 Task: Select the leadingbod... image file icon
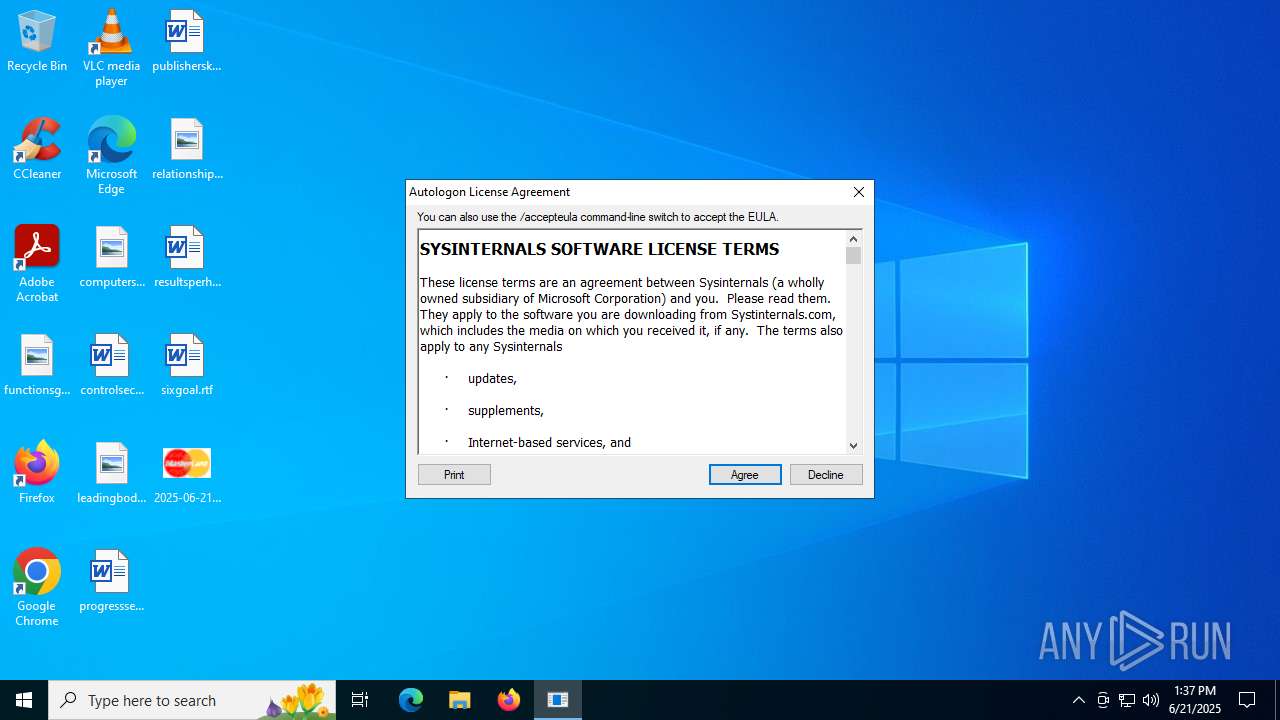(x=111, y=473)
